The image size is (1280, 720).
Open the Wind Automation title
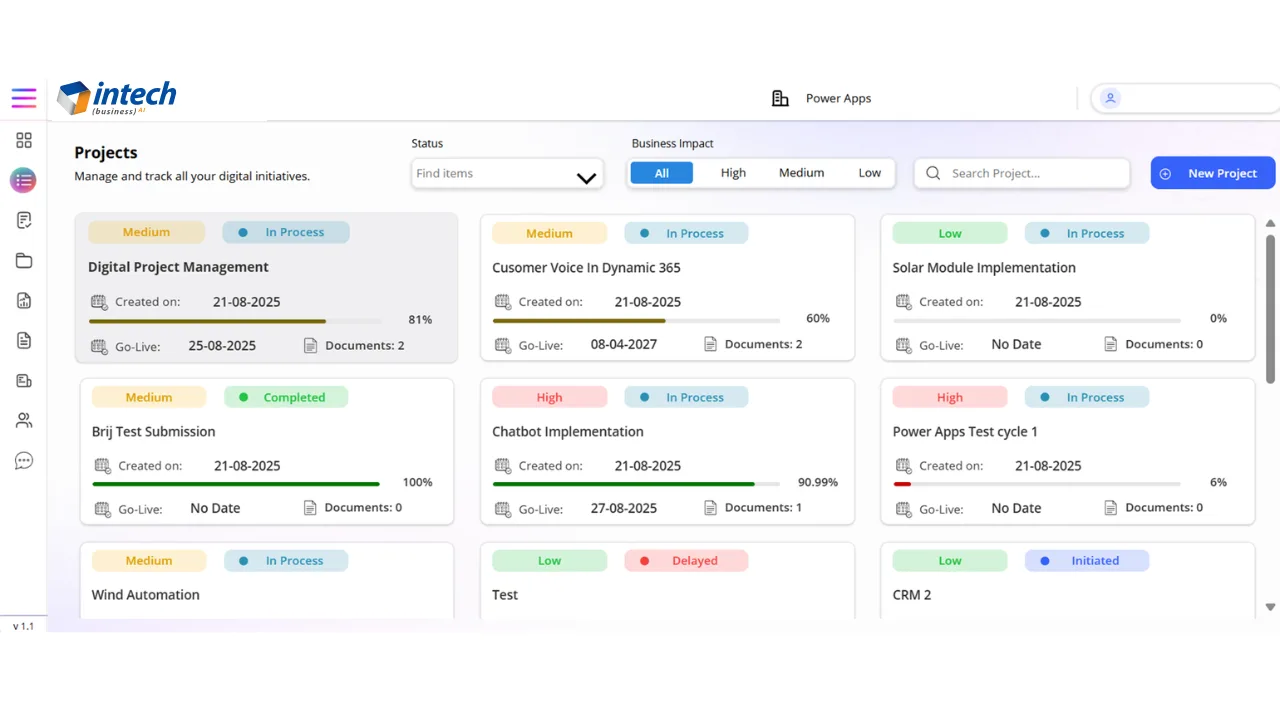click(x=145, y=595)
